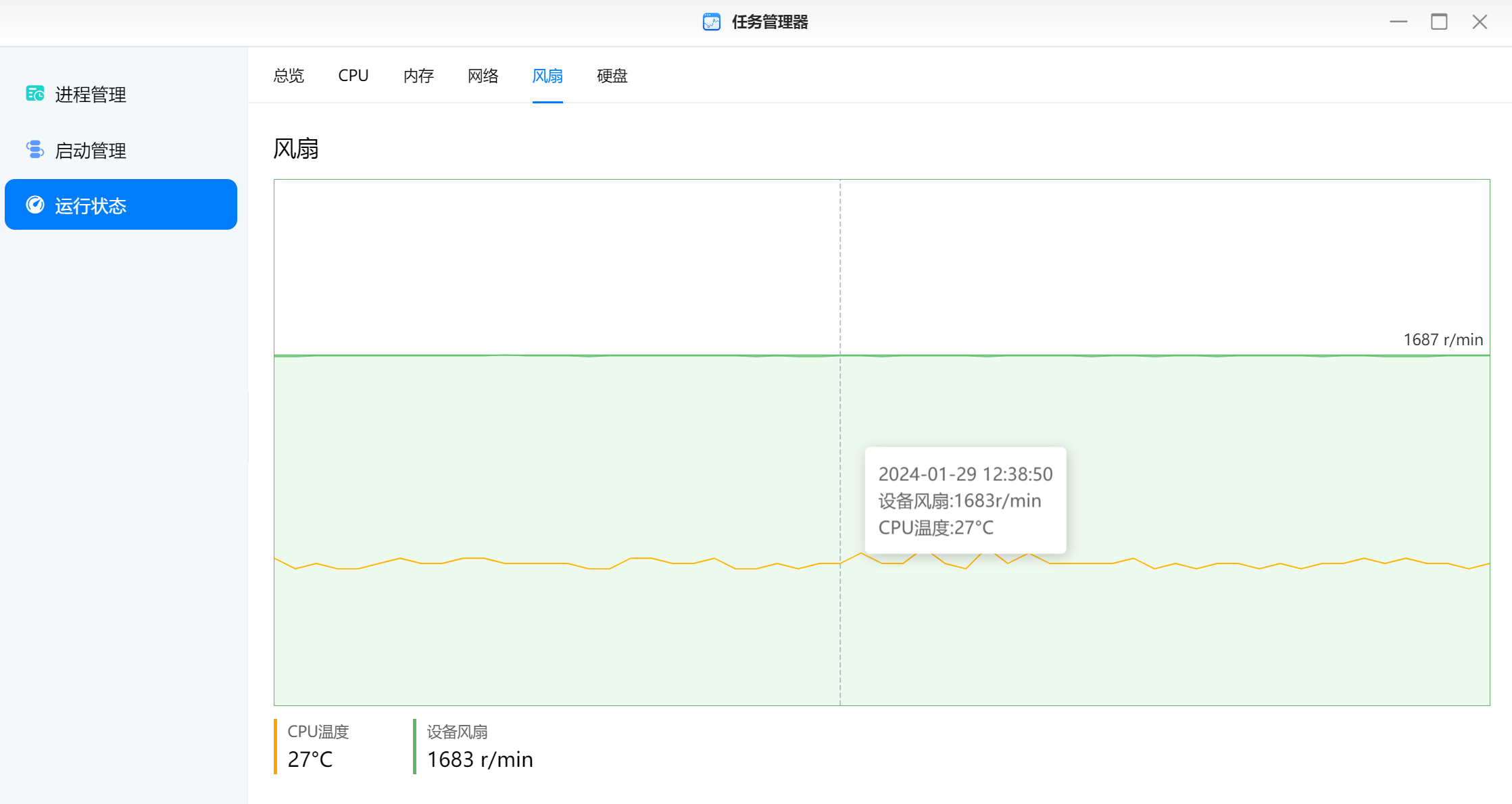Click the Process Management (进程管理) sidebar icon
Screen dimensions: 1512x804
pyautogui.click(x=35, y=94)
